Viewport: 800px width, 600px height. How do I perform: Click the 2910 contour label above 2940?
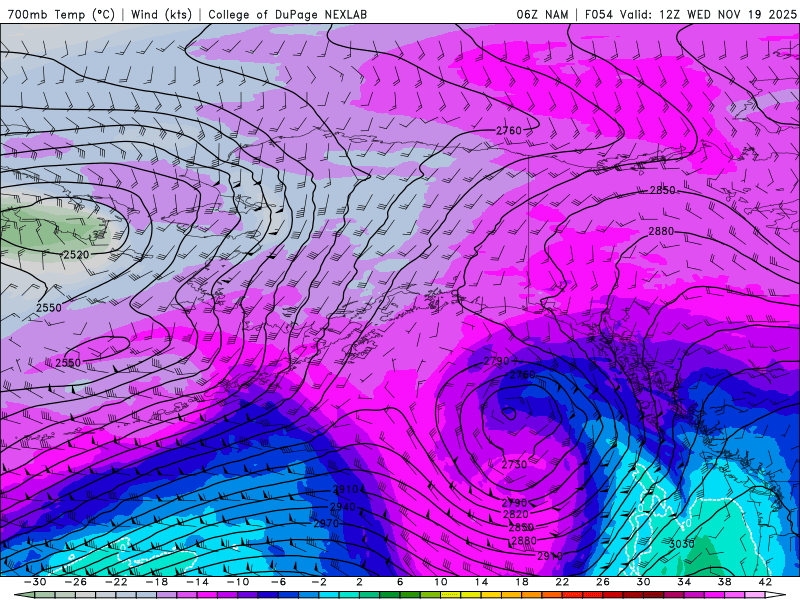[x=345, y=489]
